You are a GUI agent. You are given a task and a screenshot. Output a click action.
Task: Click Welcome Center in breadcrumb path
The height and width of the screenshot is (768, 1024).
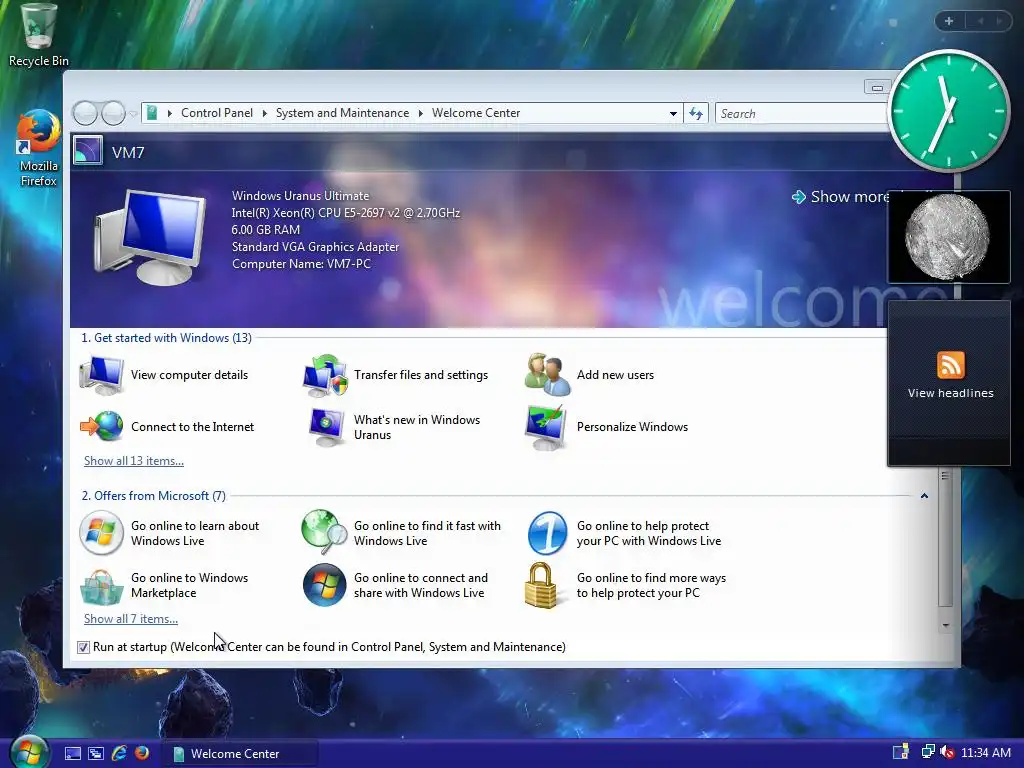476,113
